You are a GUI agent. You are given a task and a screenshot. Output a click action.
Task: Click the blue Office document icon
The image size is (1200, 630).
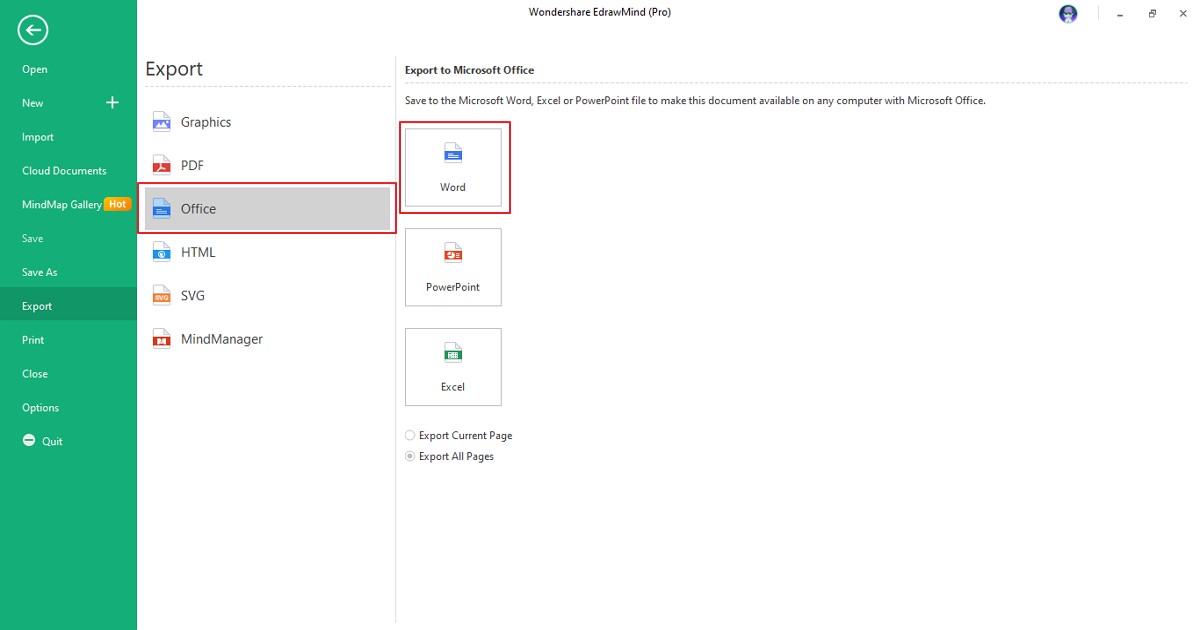162,208
